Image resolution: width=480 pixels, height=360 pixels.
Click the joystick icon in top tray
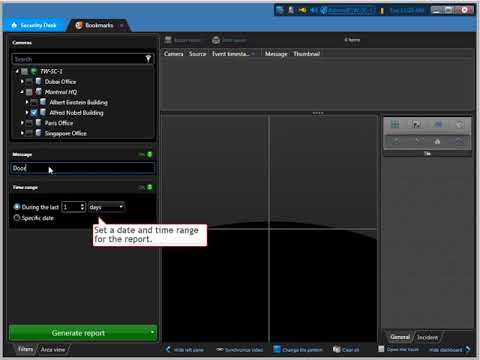click(x=291, y=10)
